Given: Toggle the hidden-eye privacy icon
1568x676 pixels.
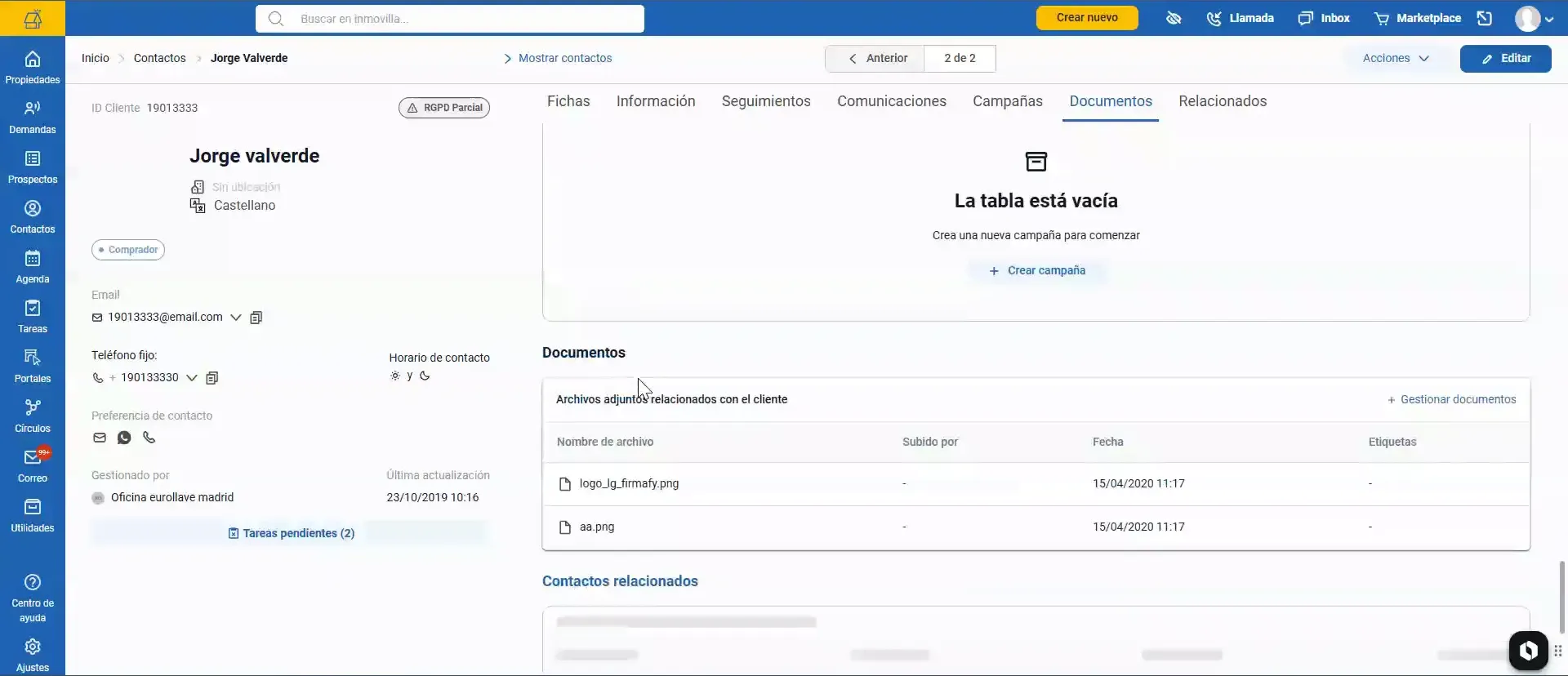Looking at the screenshot, I should [x=1174, y=18].
